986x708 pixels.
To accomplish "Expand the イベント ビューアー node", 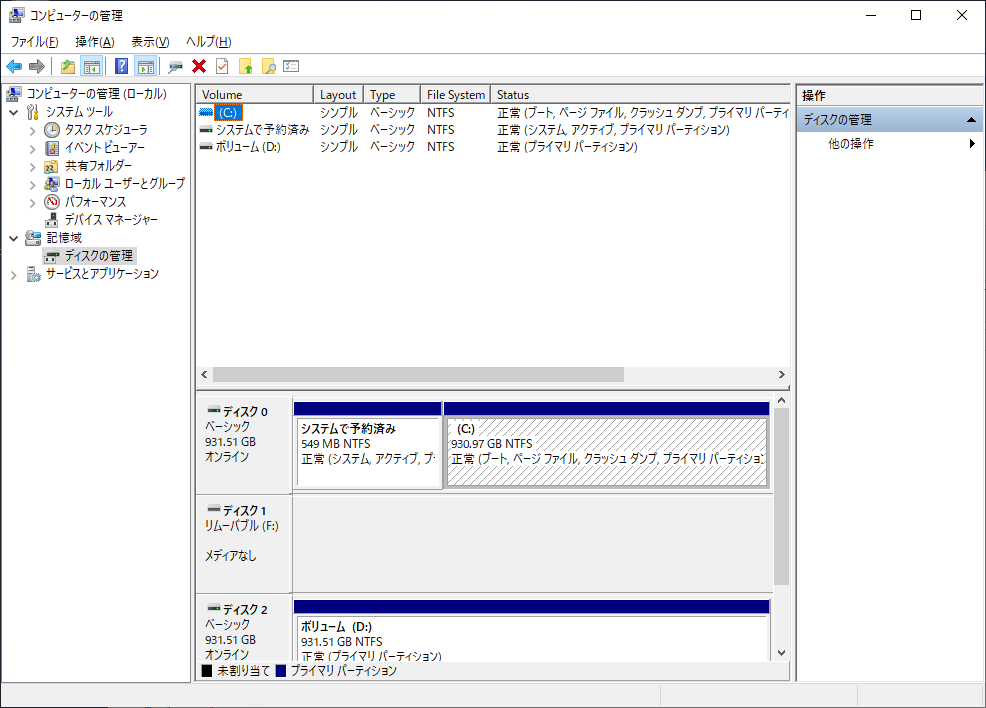I will (x=33, y=149).
